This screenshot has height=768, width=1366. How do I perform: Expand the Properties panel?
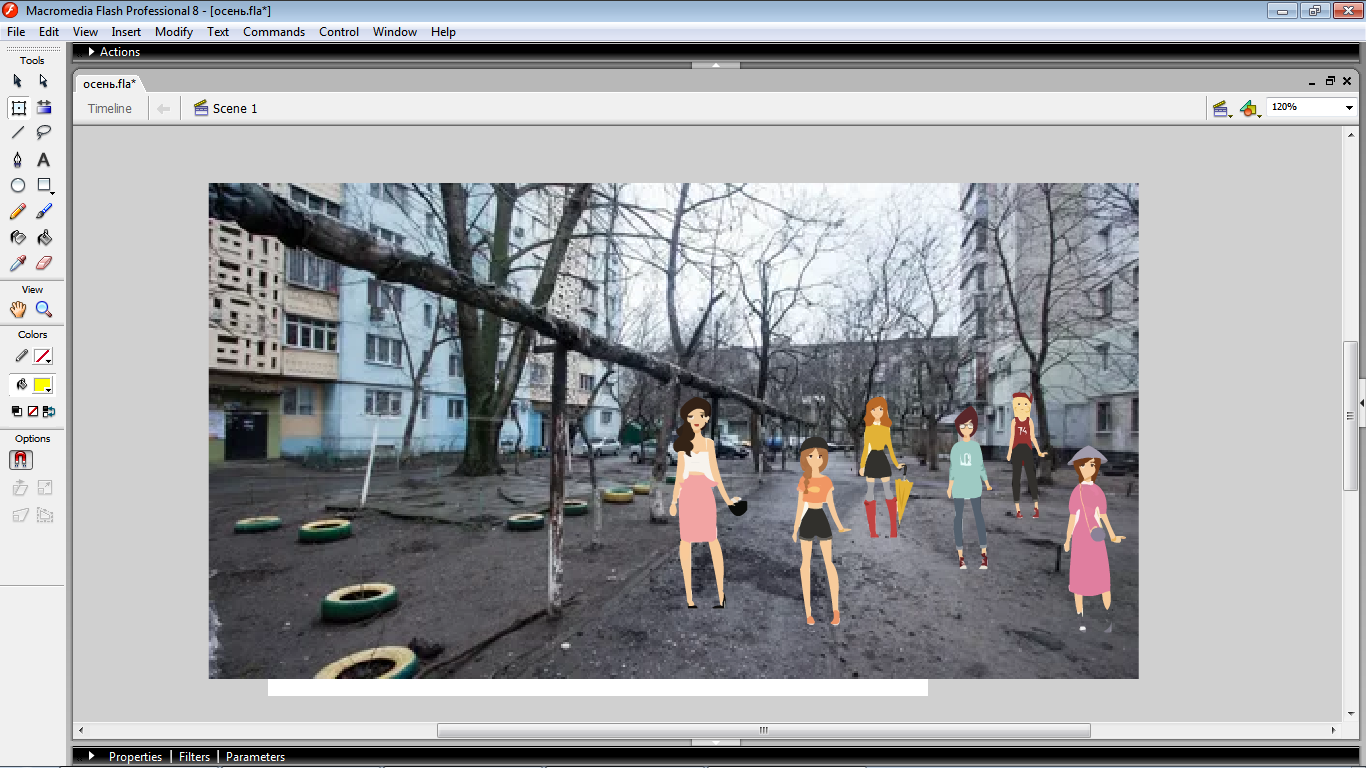pos(91,756)
